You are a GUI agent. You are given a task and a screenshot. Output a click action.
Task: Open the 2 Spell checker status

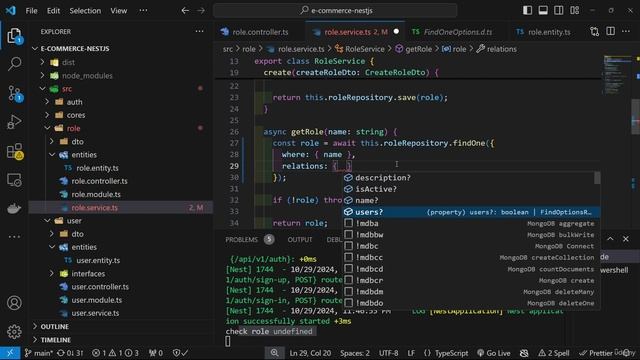[x=554, y=353]
